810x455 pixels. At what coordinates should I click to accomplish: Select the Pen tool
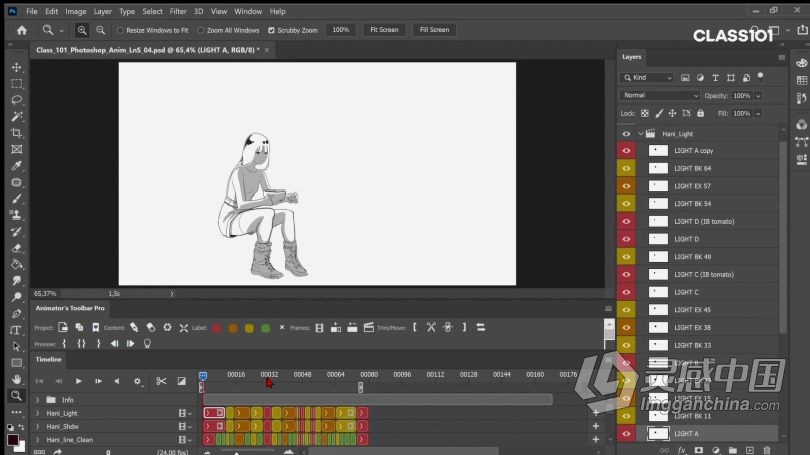[x=17, y=313]
